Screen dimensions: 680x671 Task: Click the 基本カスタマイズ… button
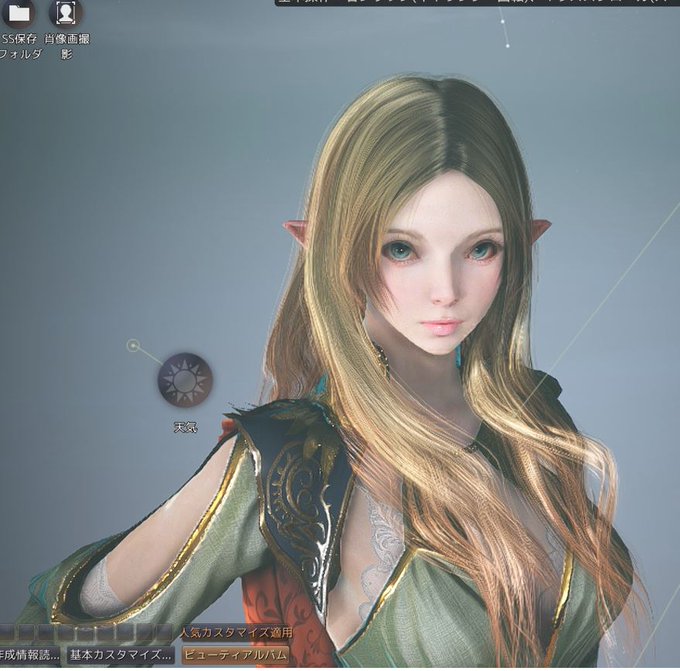point(121,655)
